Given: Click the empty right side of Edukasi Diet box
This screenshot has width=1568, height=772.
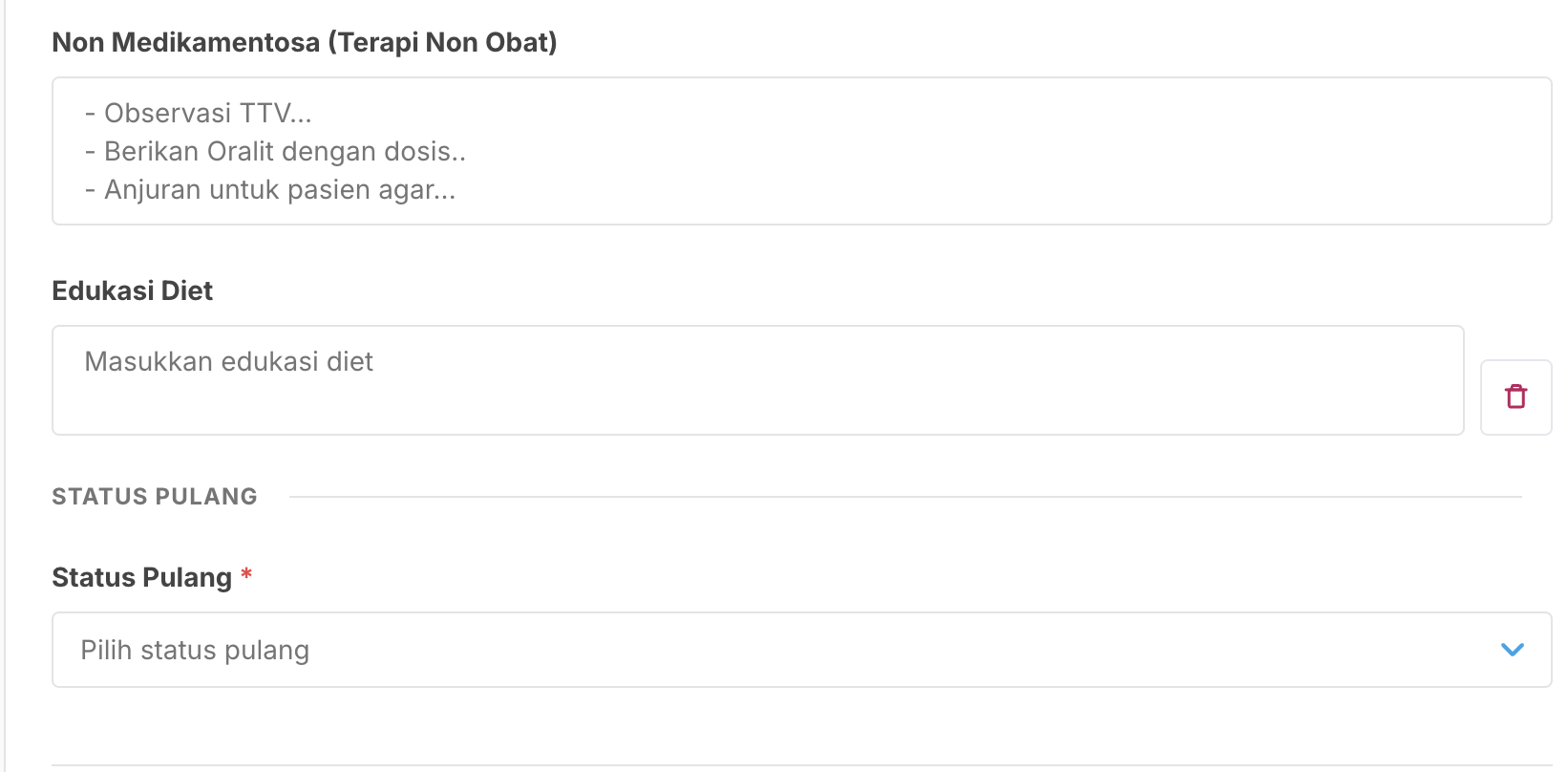Looking at the screenshot, I should [x=1194, y=382].
